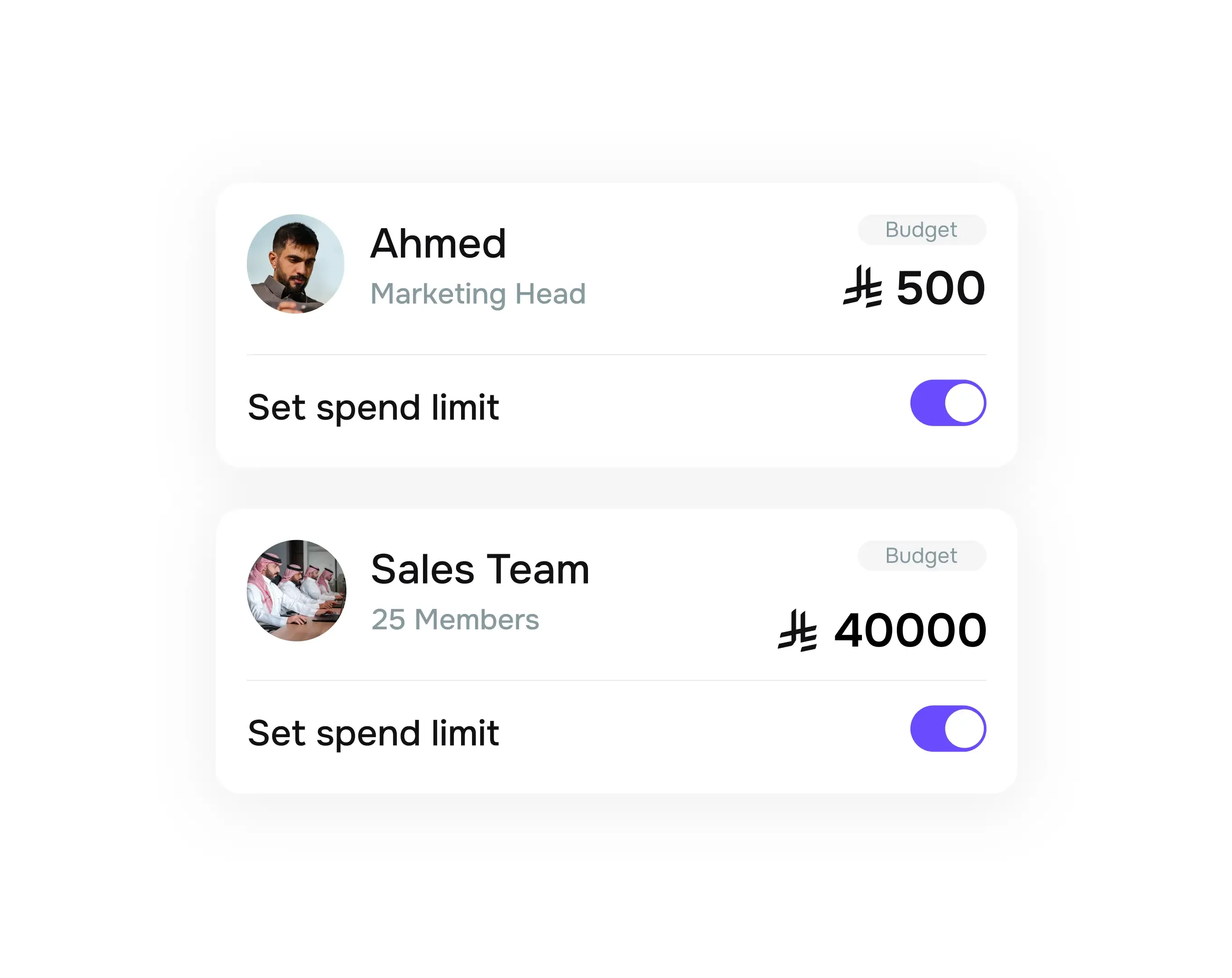1232x978 pixels.
Task: Select the Budget badge on Ahmed's card
Action: (x=921, y=229)
